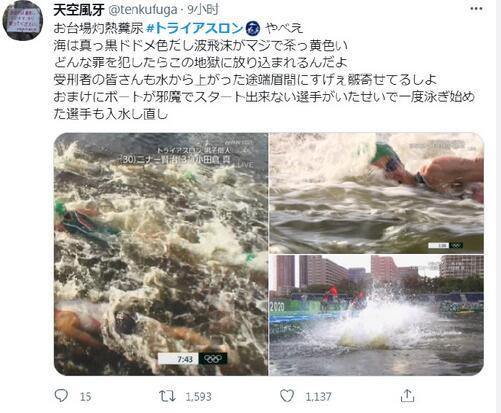Screen dimensions: 501x413
Task: Click the Olympic rings logo in left photo
Action: pos(213,359)
